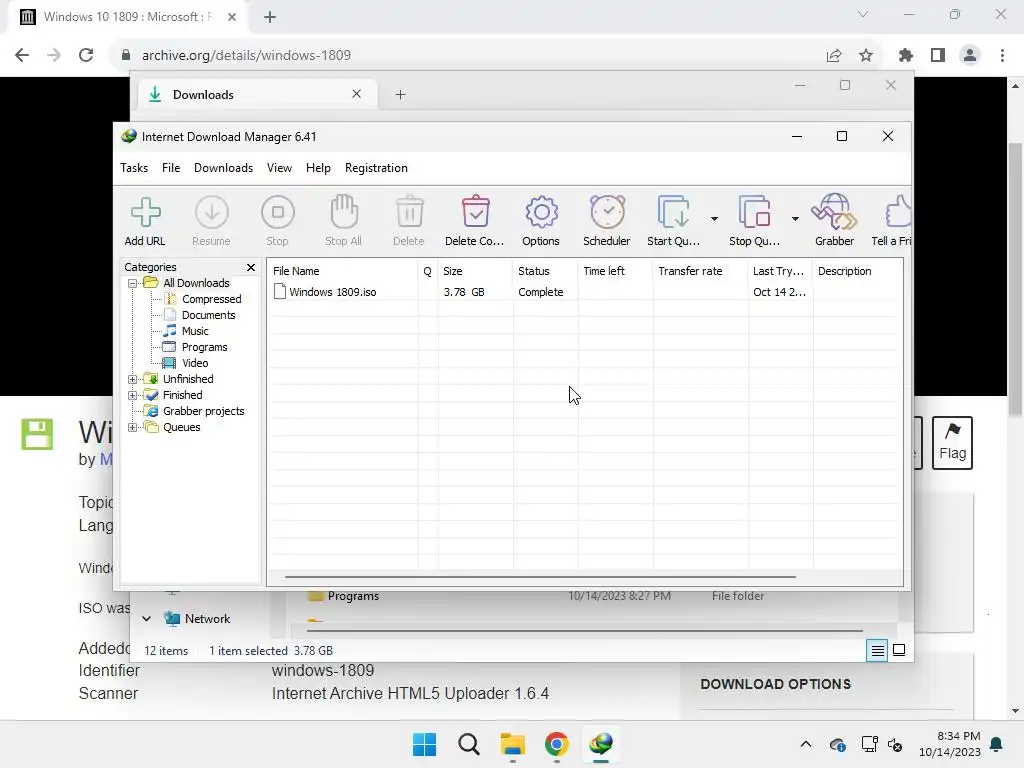Click the Stop All hand icon
The width and height of the screenshot is (1024, 768).
pos(344,220)
